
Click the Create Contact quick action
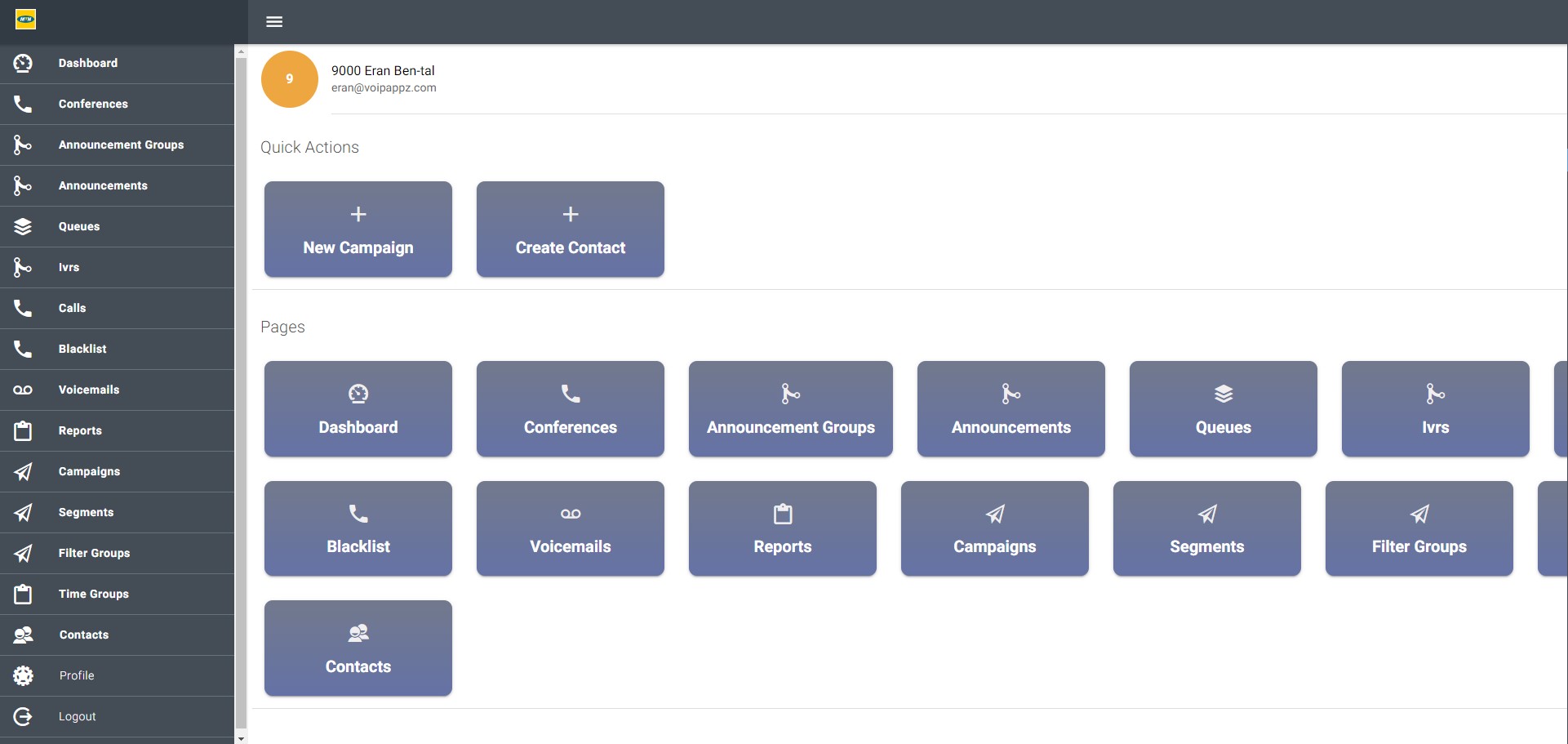tap(571, 229)
